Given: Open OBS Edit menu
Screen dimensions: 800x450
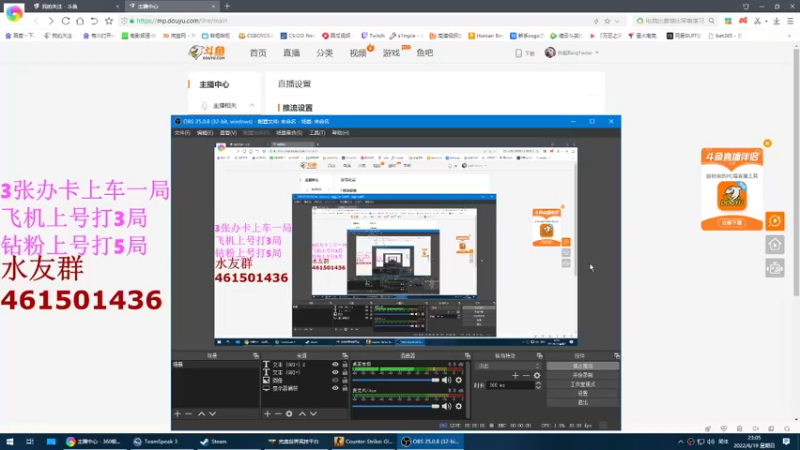Looking at the screenshot, I should click(205, 133).
